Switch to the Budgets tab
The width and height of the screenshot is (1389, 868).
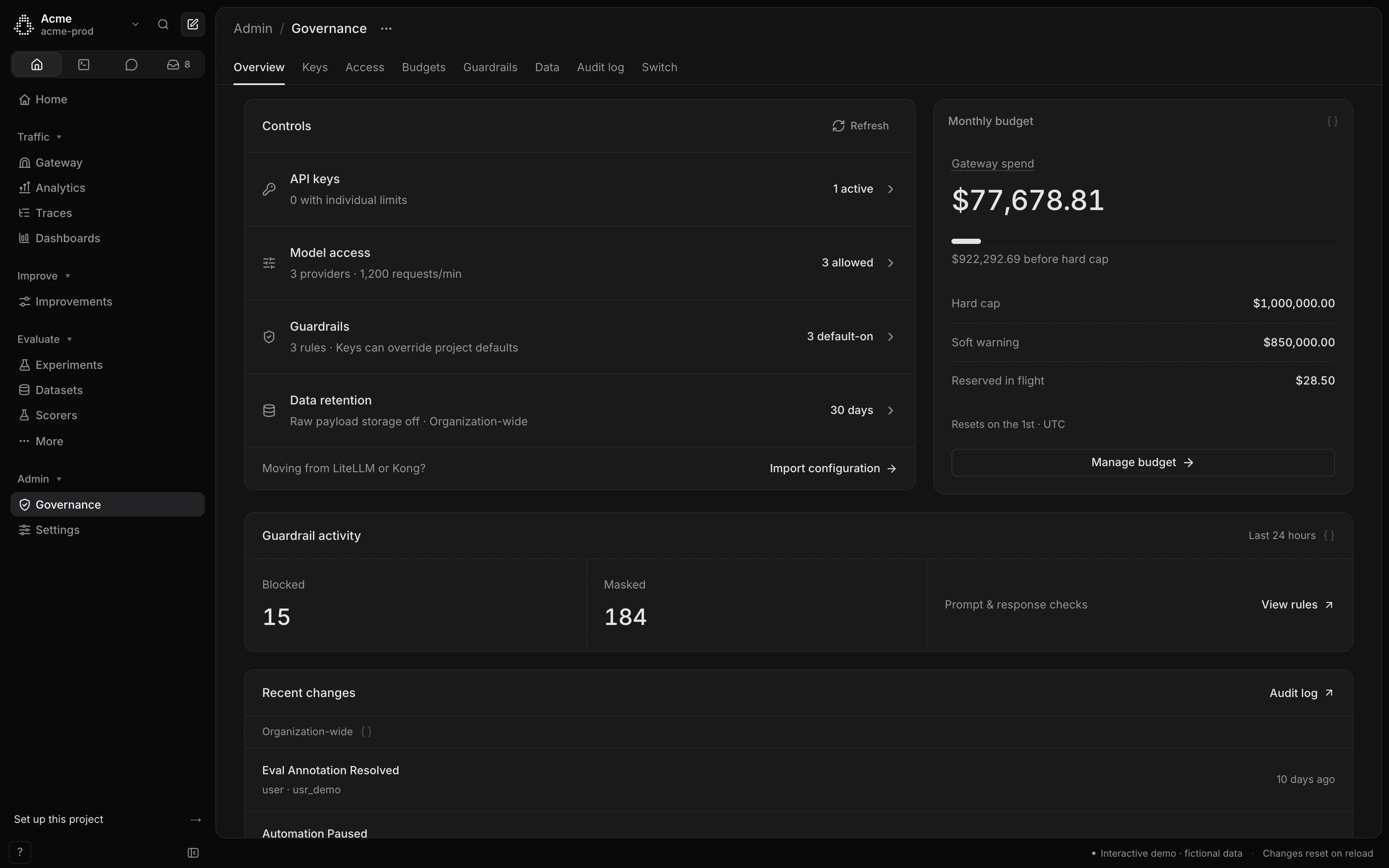(x=424, y=67)
